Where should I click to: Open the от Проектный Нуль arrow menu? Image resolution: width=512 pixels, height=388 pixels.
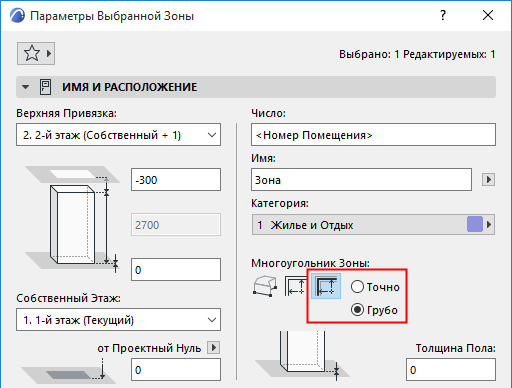click(x=213, y=348)
